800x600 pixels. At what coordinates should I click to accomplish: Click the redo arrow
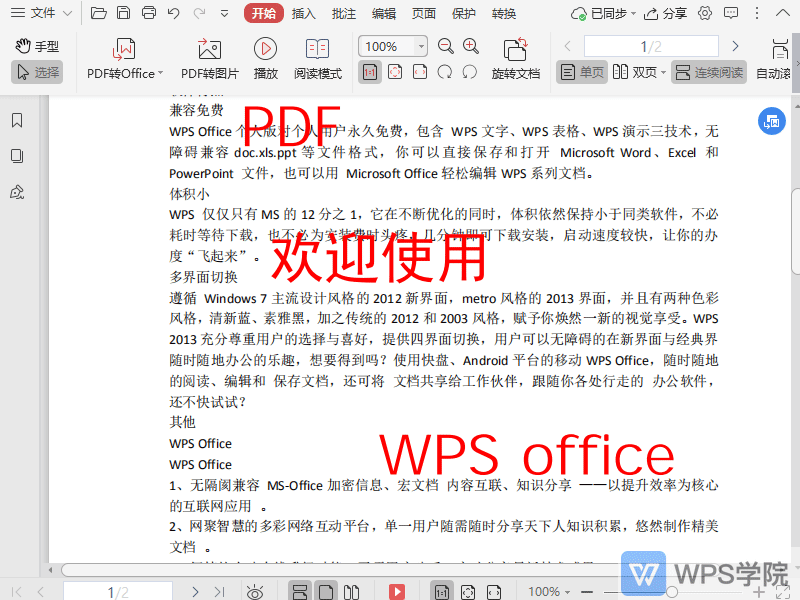(x=199, y=13)
